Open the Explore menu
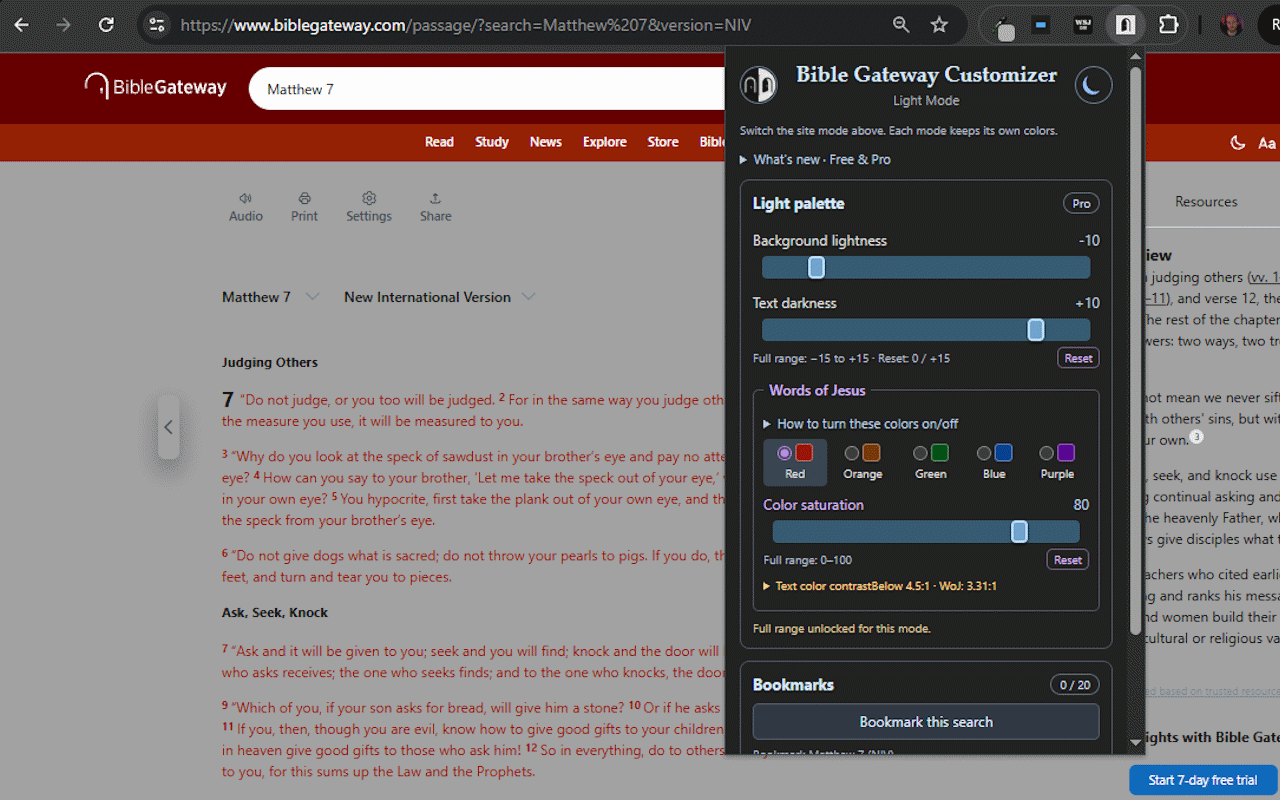 coord(605,142)
